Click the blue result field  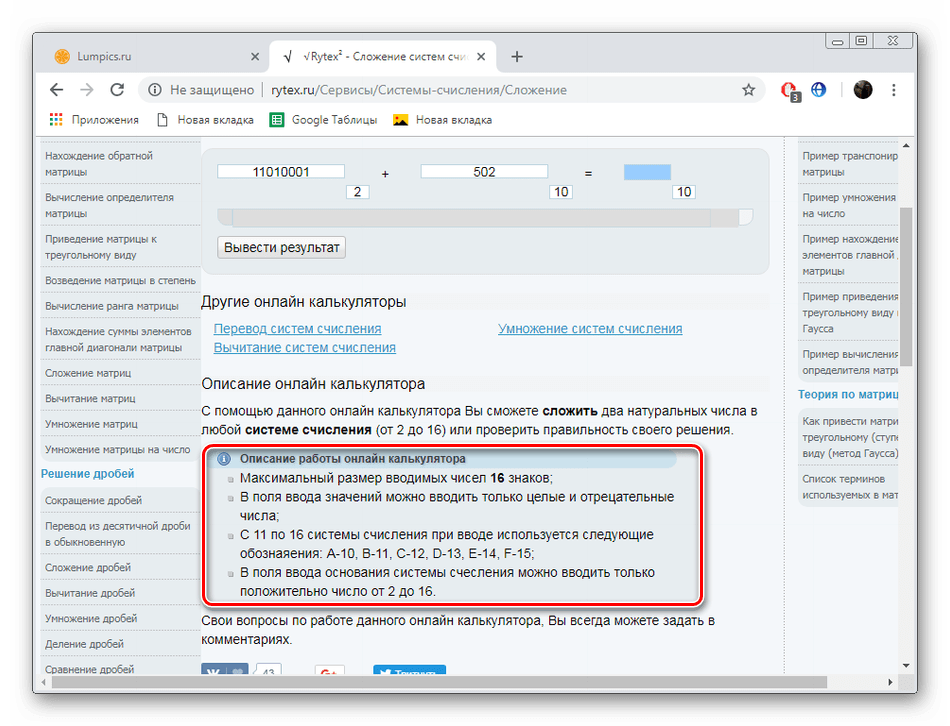pos(647,172)
